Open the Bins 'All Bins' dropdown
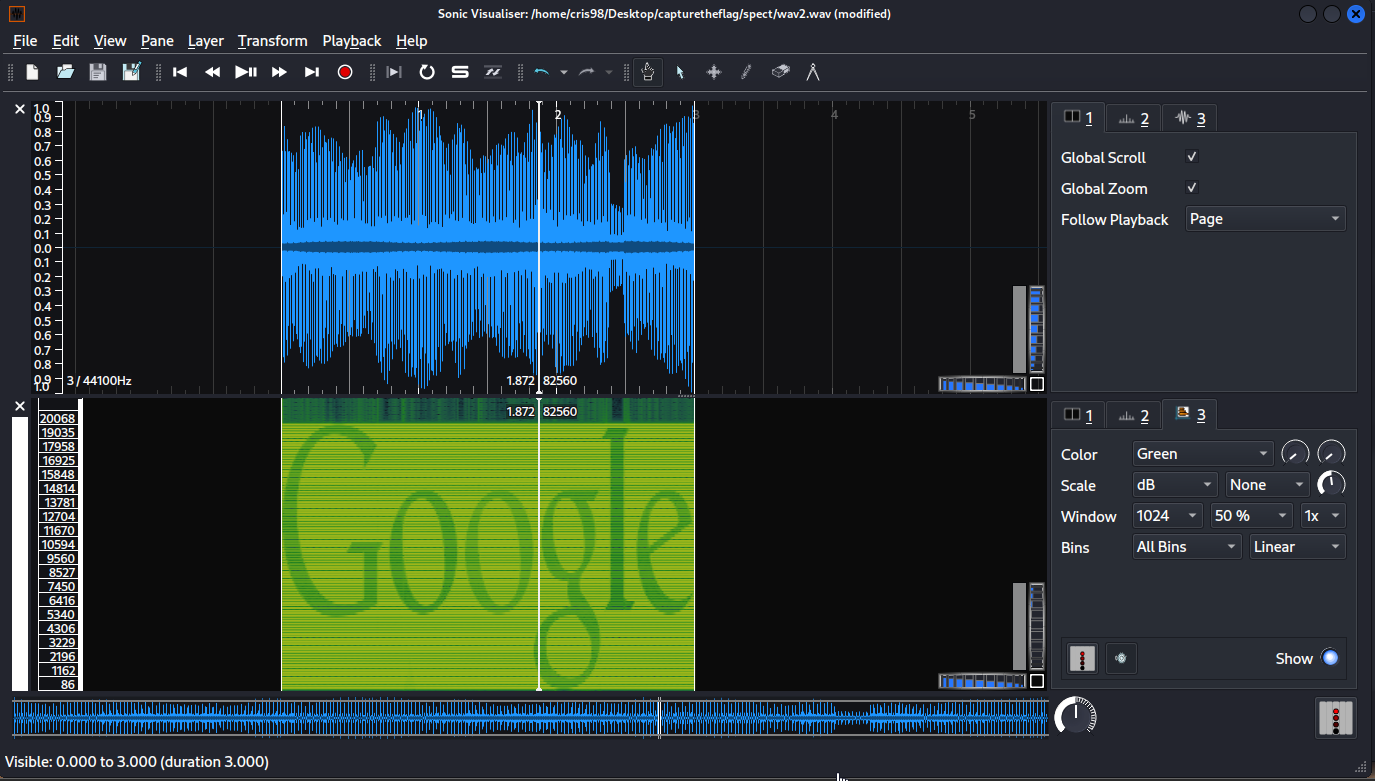This screenshot has height=781, width=1375. pyautogui.click(x=1187, y=547)
